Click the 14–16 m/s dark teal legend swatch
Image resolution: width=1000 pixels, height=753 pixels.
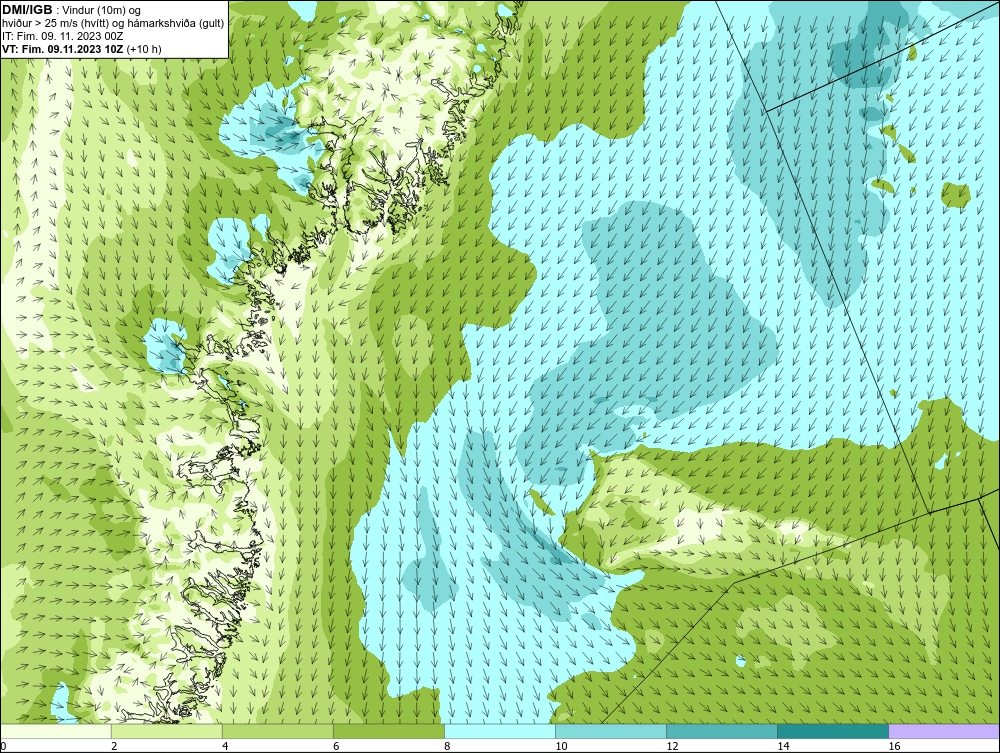[833, 731]
